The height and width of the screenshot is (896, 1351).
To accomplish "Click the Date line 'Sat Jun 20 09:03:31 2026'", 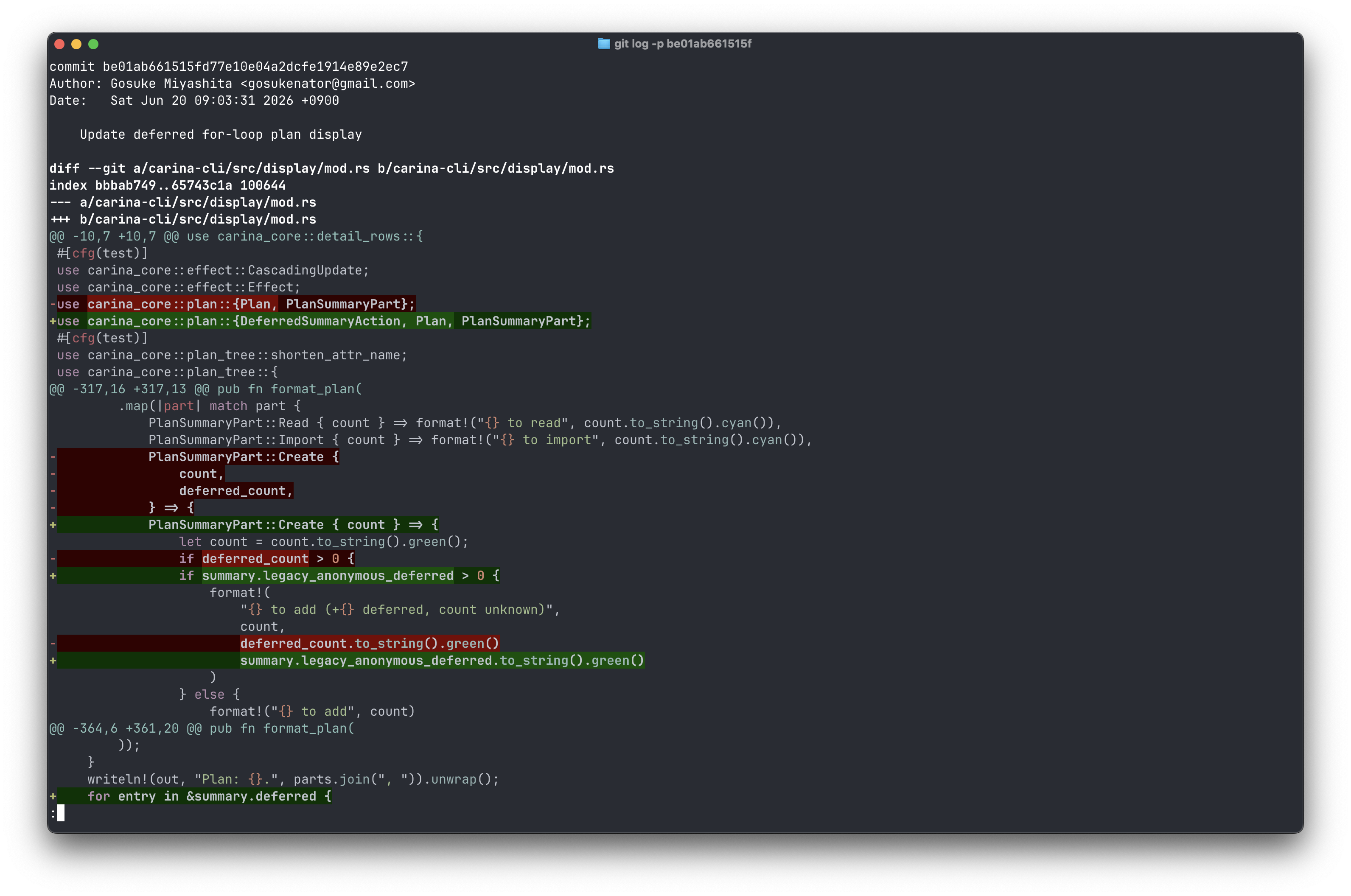I will click(x=194, y=101).
